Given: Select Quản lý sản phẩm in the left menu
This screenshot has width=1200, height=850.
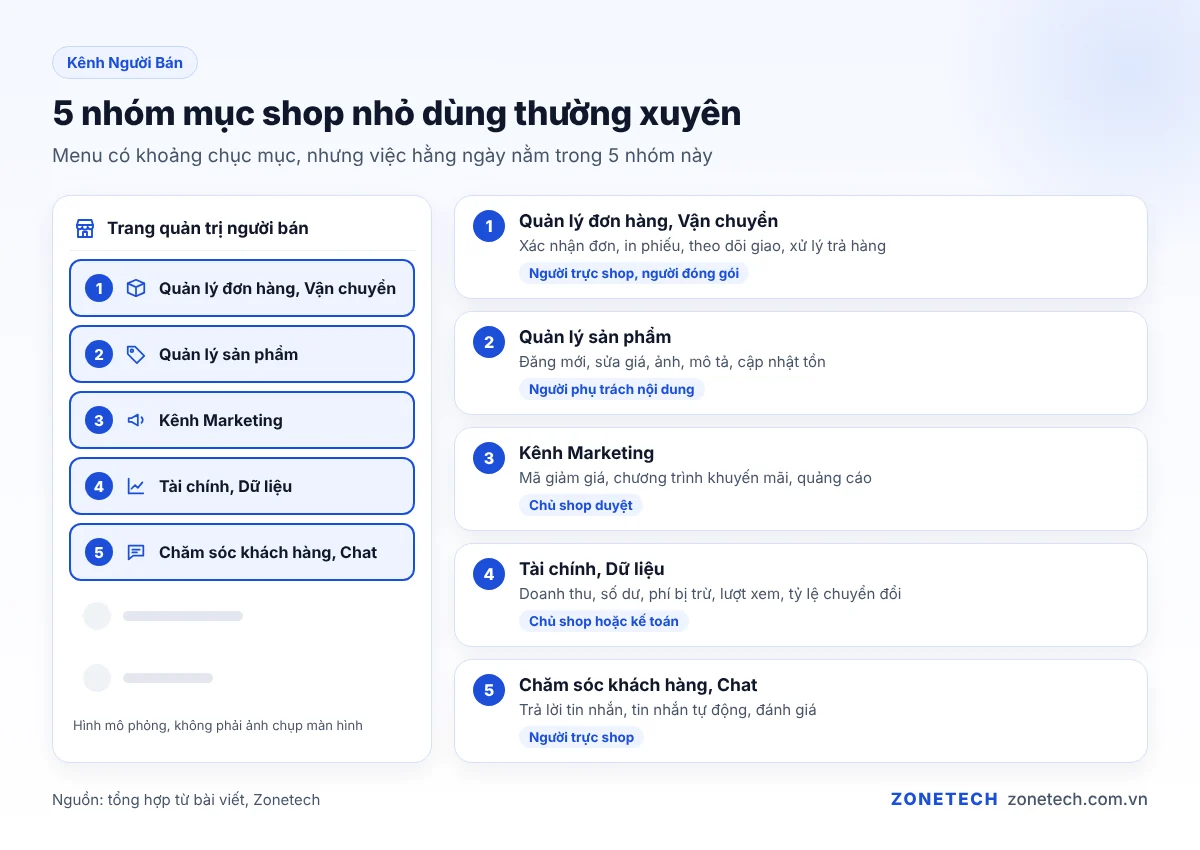Looking at the screenshot, I should click(x=242, y=354).
